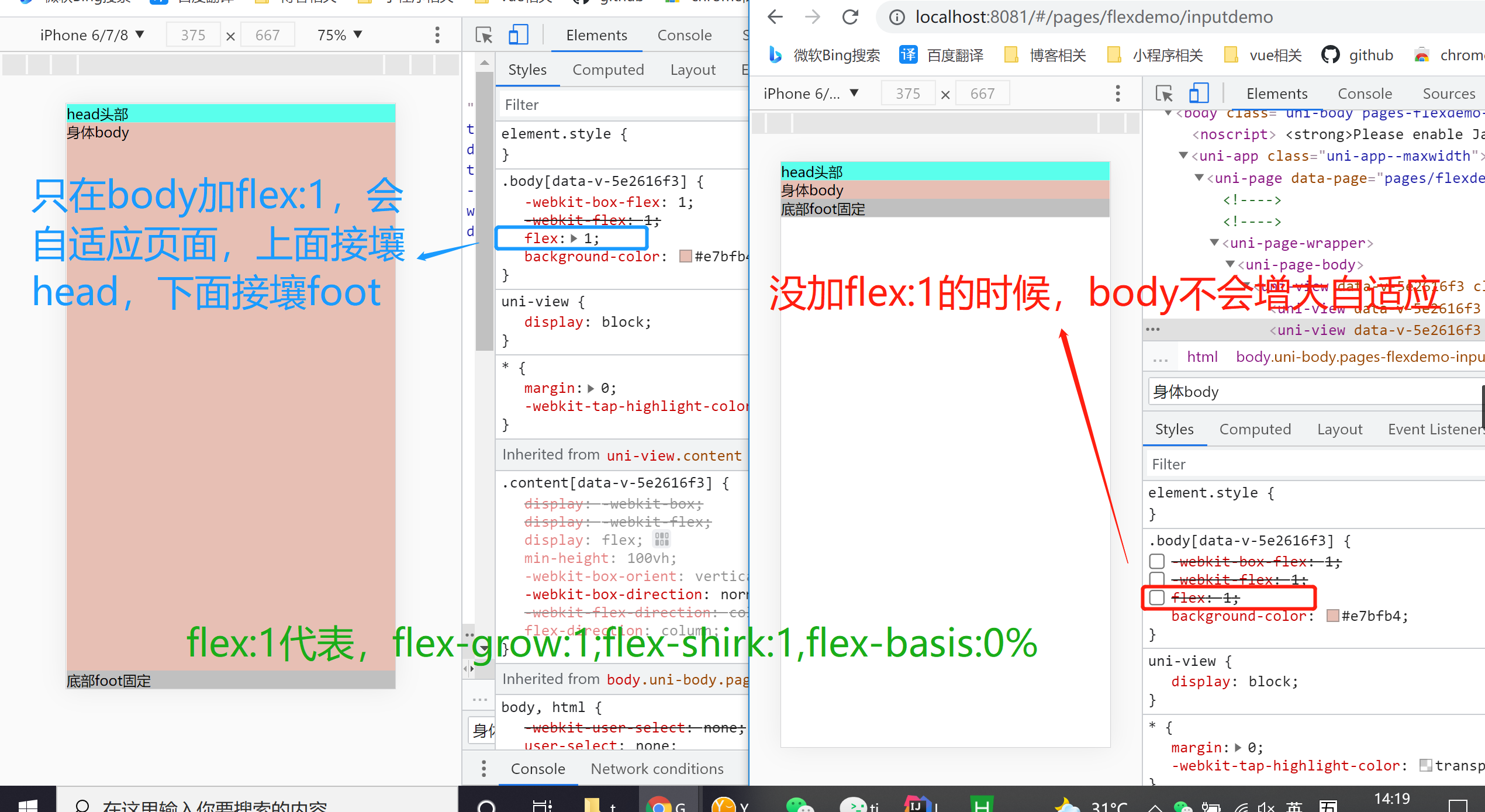Open left device toolbar three-dot menu

click(x=437, y=35)
